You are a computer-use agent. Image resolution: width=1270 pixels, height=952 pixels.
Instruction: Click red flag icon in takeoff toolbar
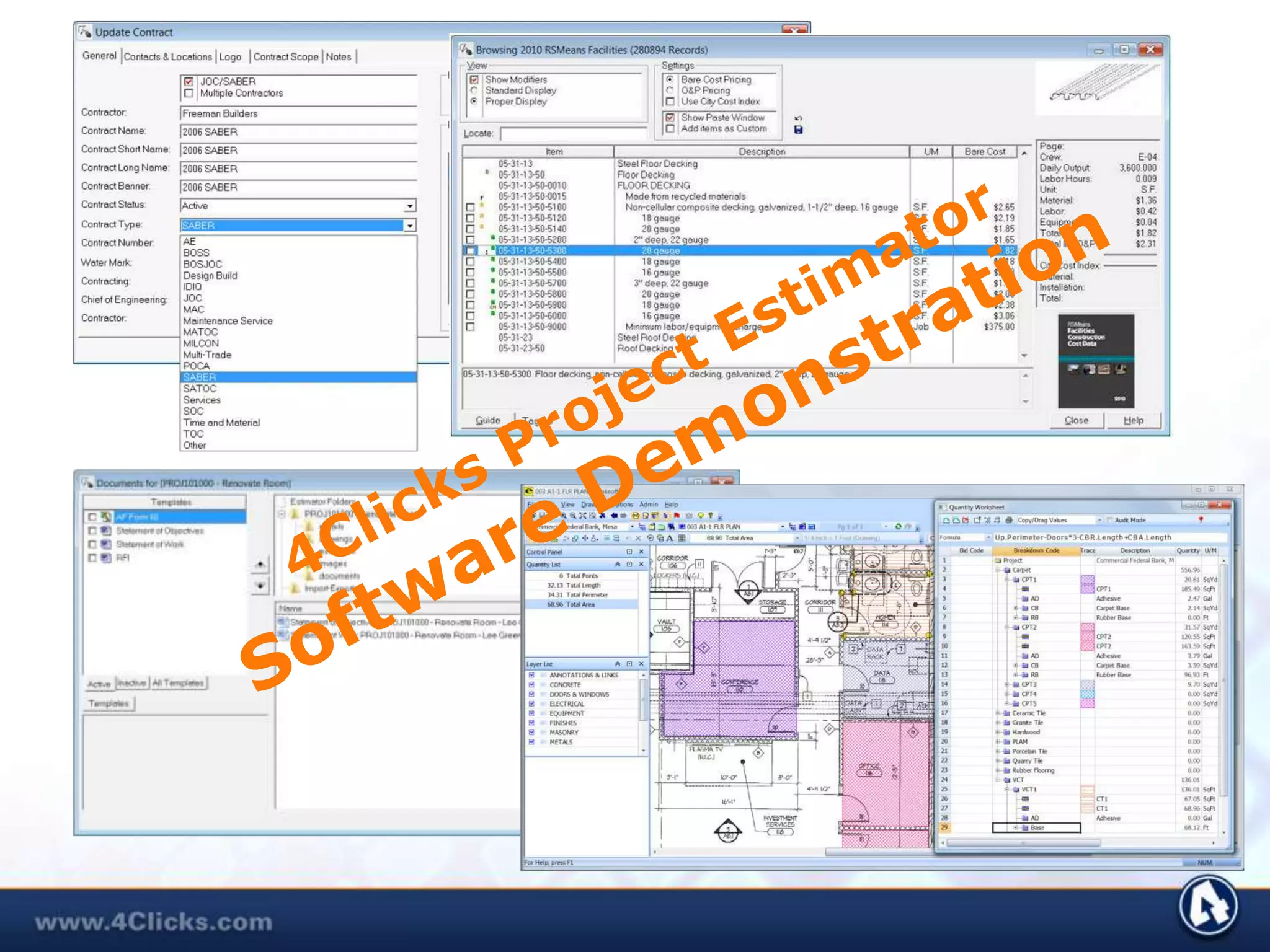677,516
